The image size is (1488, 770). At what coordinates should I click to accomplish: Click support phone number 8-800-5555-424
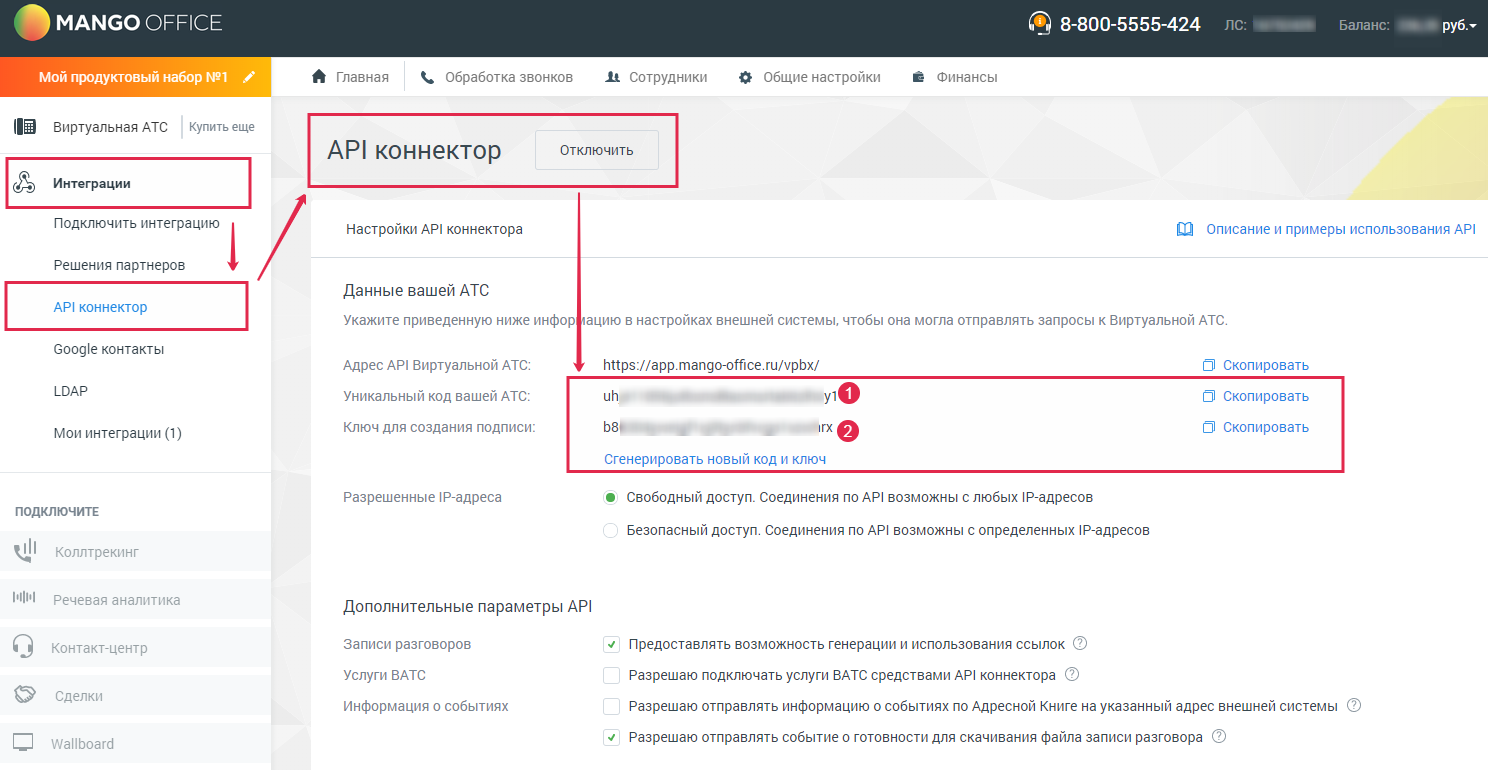(1130, 25)
